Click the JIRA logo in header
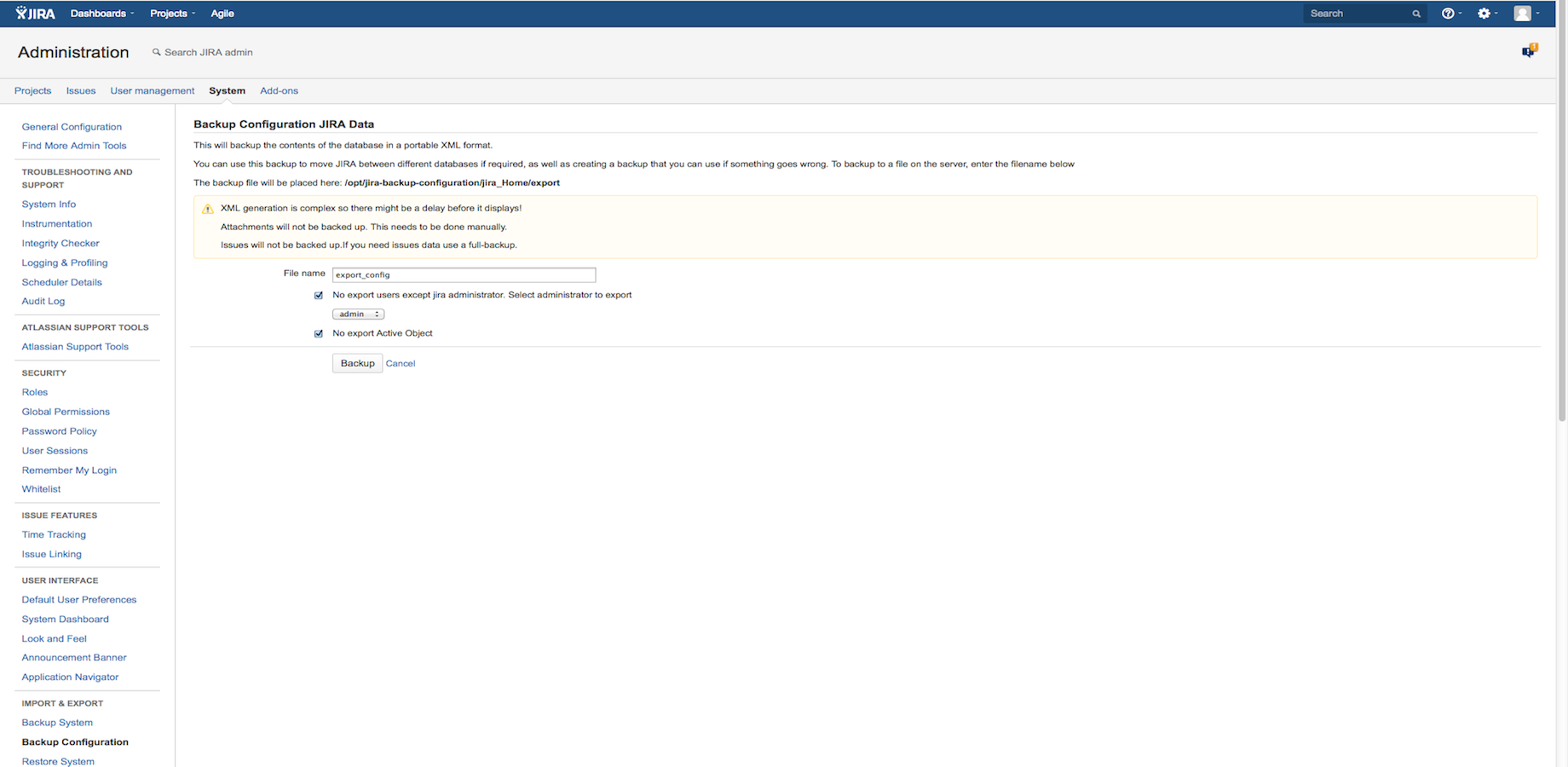This screenshot has width=1568, height=767. point(35,13)
